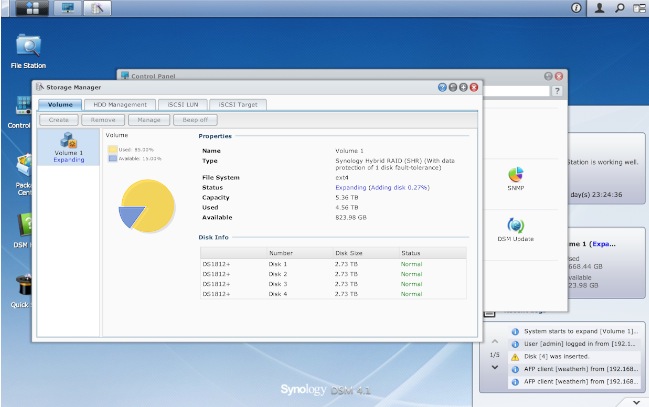The image size is (649, 407).
Task: Click the Number column header
Action: point(300,253)
